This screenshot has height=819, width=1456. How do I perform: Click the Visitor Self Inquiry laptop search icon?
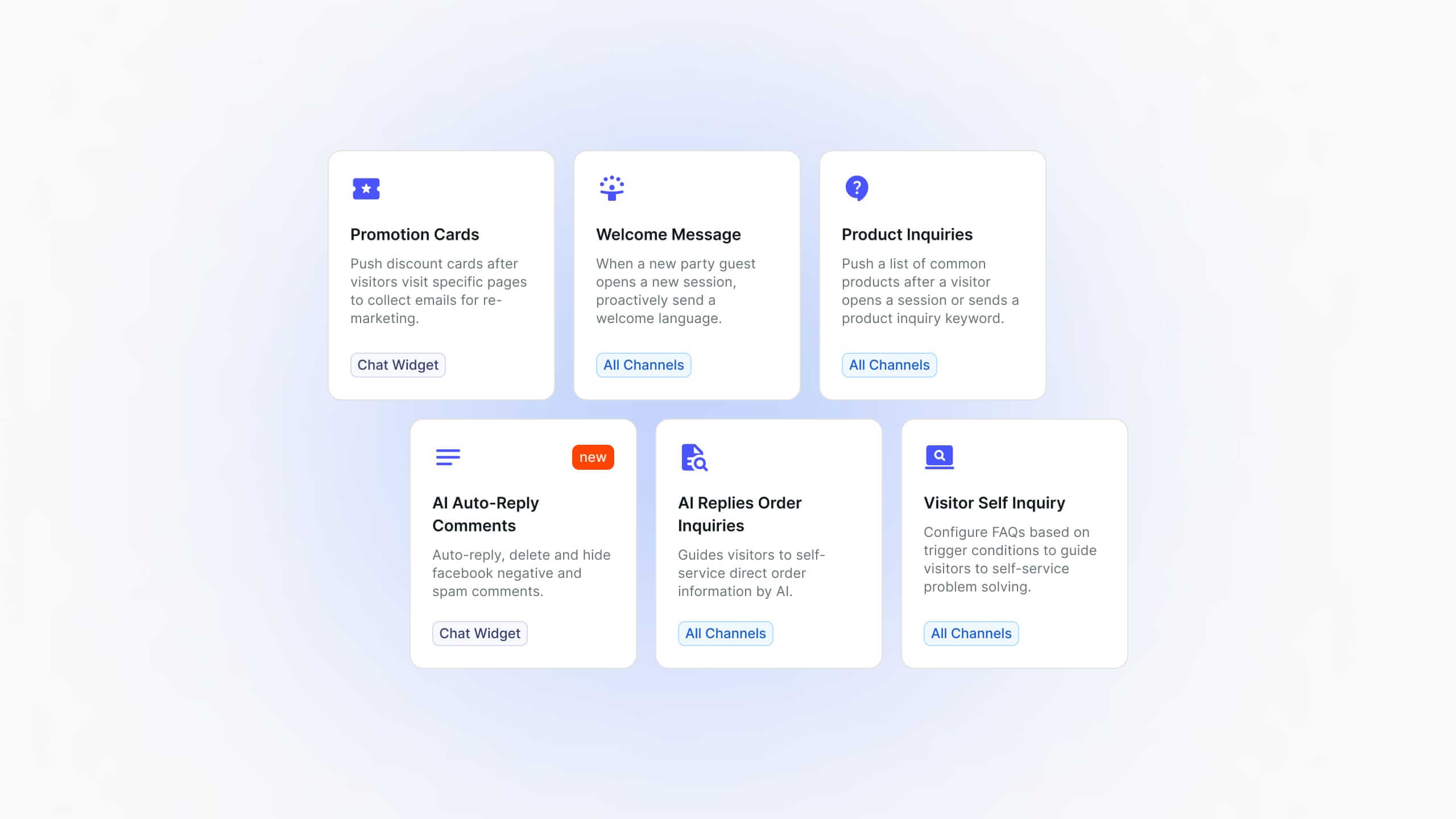tap(940, 457)
